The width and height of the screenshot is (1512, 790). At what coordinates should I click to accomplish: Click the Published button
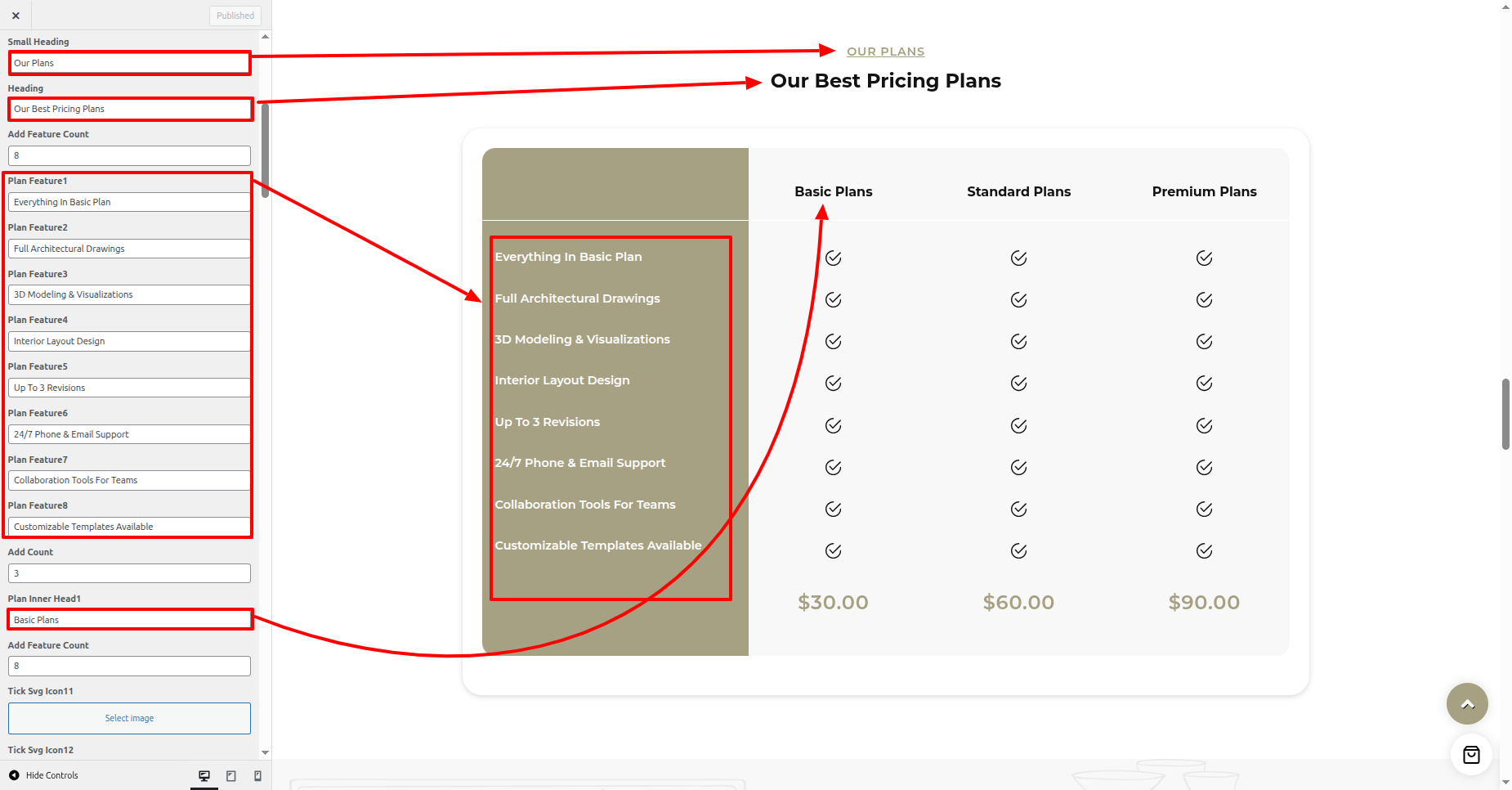pos(235,16)
